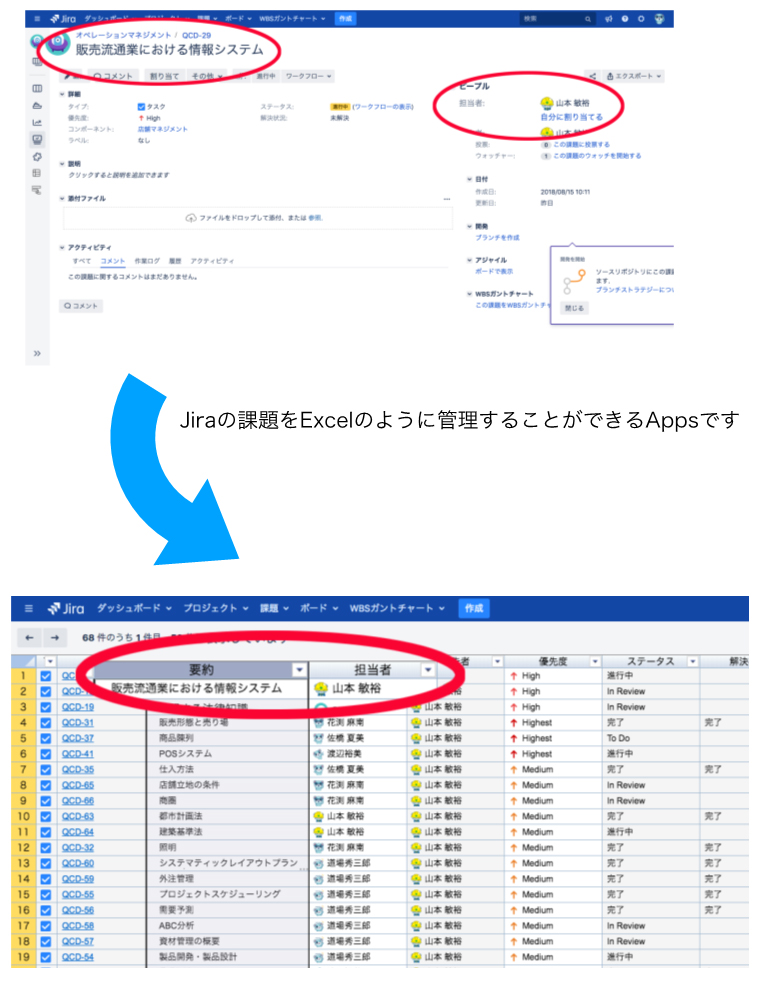Toggle the checkbox for QCD-37 row
The height and width of the screenshot is (984, 773).
46,739
